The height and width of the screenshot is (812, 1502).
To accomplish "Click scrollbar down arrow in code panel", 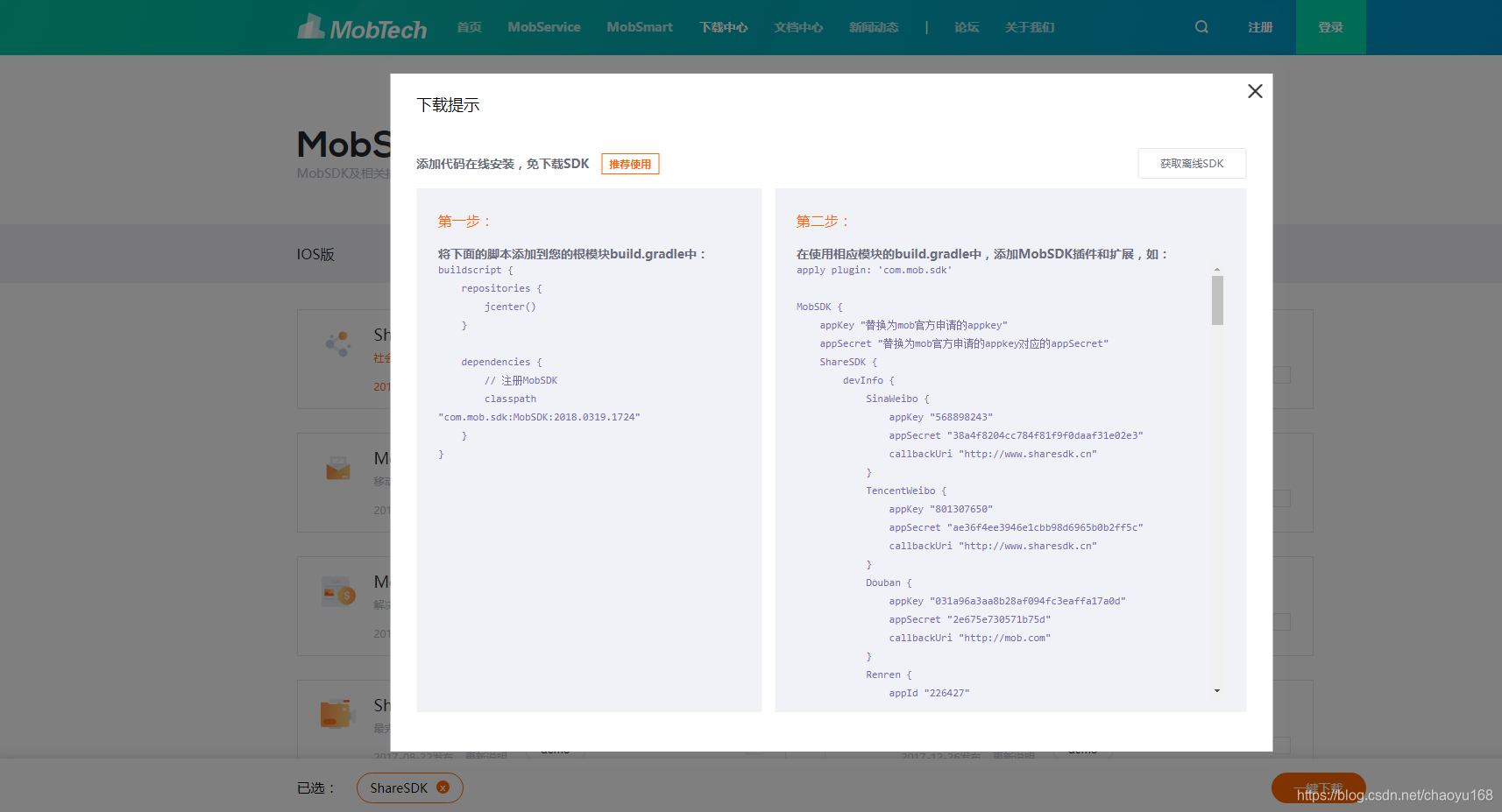I will tap(1217, 691).
